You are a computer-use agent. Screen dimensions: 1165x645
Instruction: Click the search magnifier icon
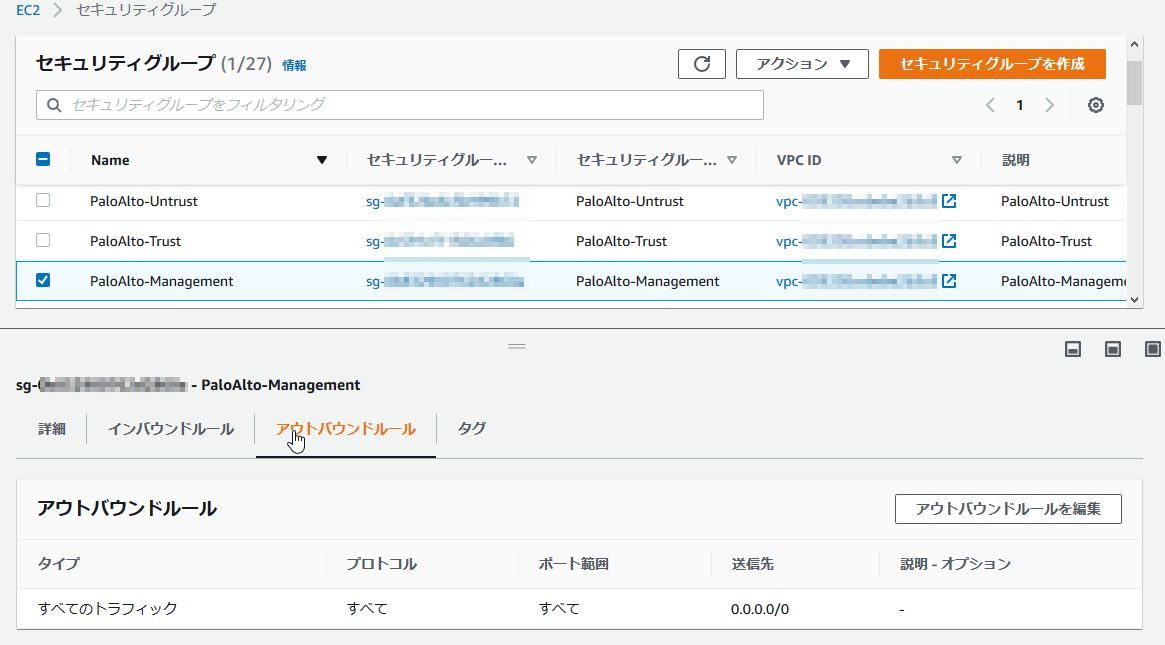pos(53,105)
